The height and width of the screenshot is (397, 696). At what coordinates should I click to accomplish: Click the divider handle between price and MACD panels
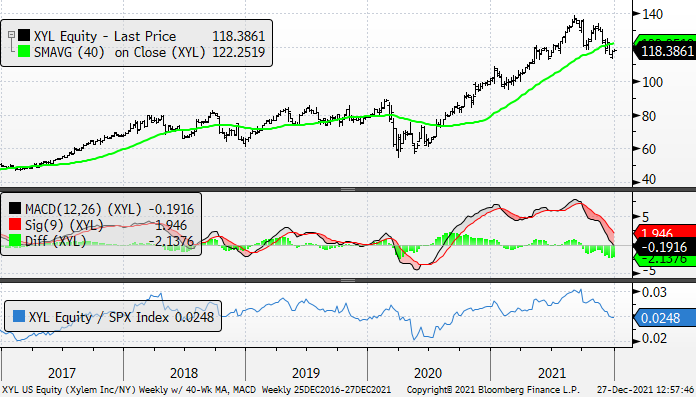click(x=348, y=190)
